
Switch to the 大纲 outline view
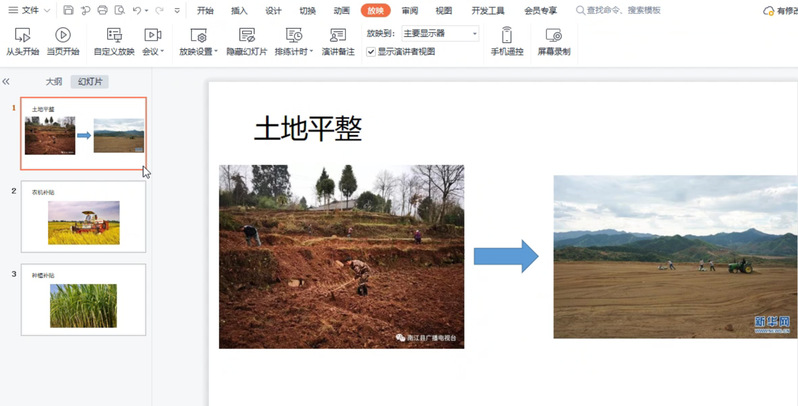[x=54, y=82]
